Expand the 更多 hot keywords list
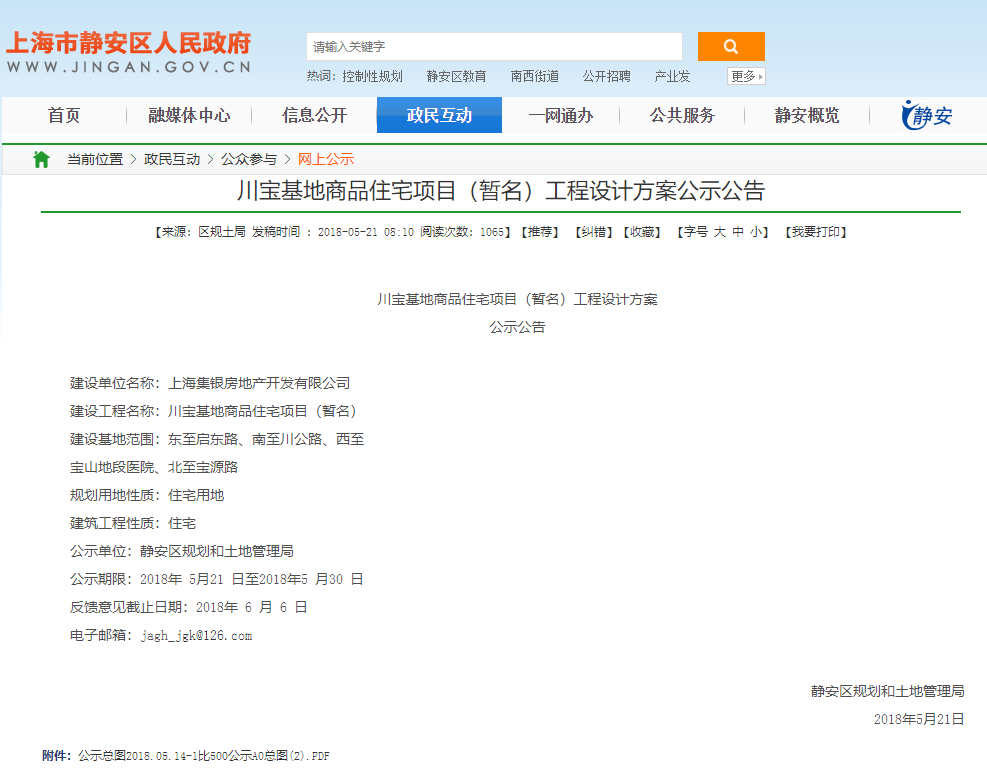 tap(746, 76)
